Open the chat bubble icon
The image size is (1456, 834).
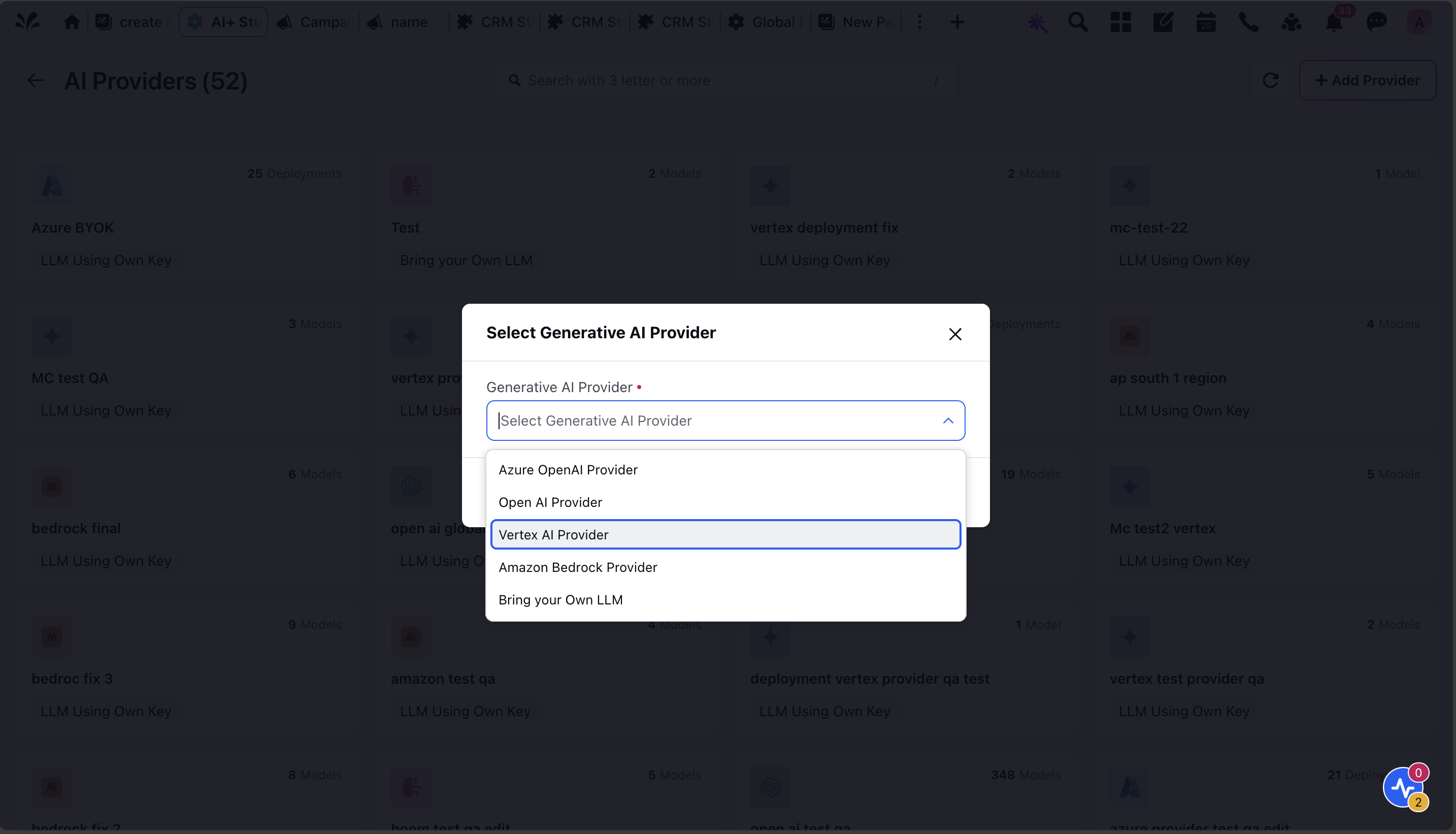pyautogui.click(x=1376, y=22)
